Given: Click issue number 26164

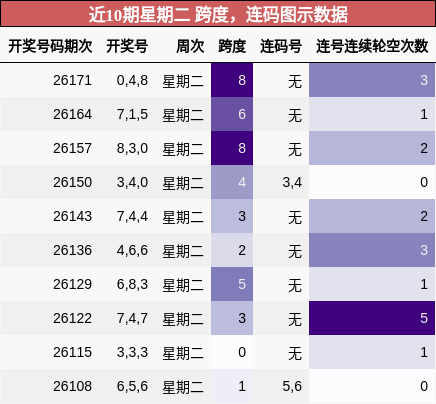Looking at the screenshot, I should click(72, 114).
